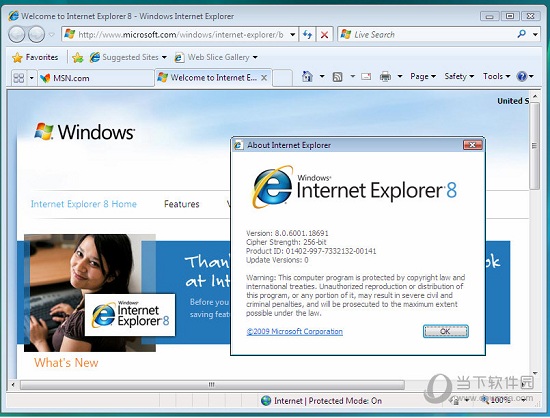
Task: Expand the Home button dropdown arrow
Action: [x=322, y=76]
